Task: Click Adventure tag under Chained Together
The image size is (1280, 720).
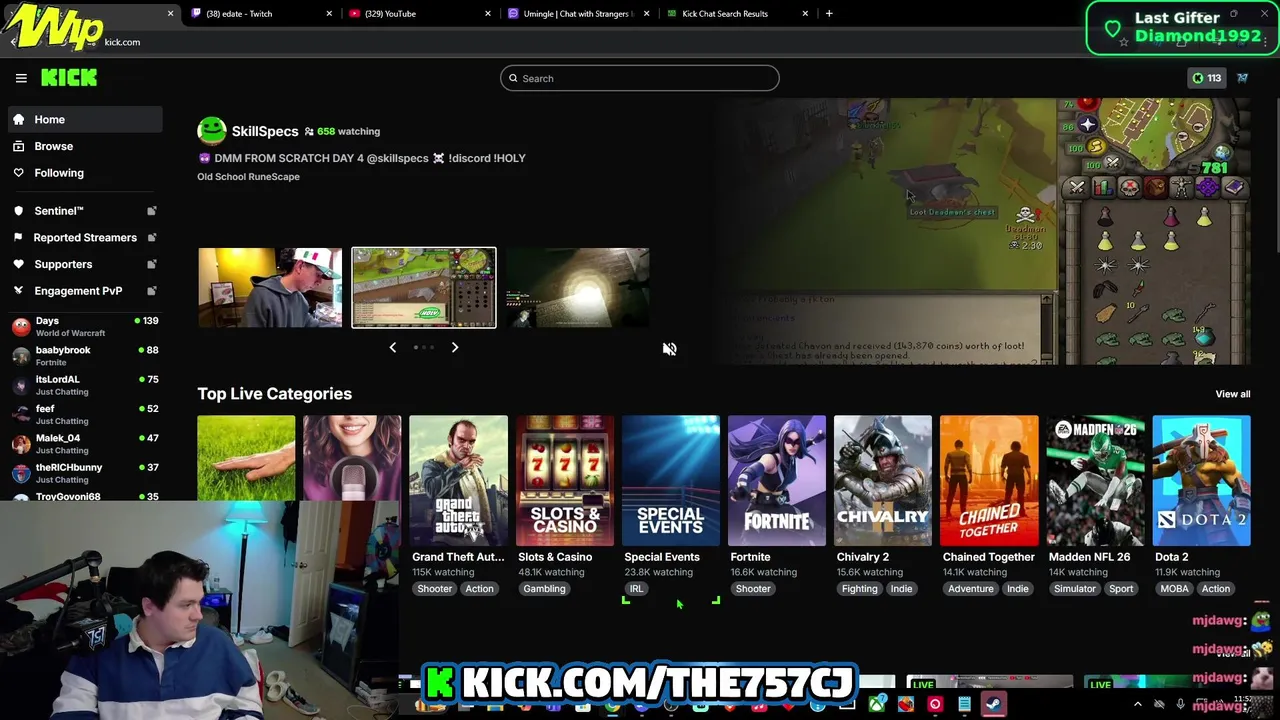Action: [971, 589]
